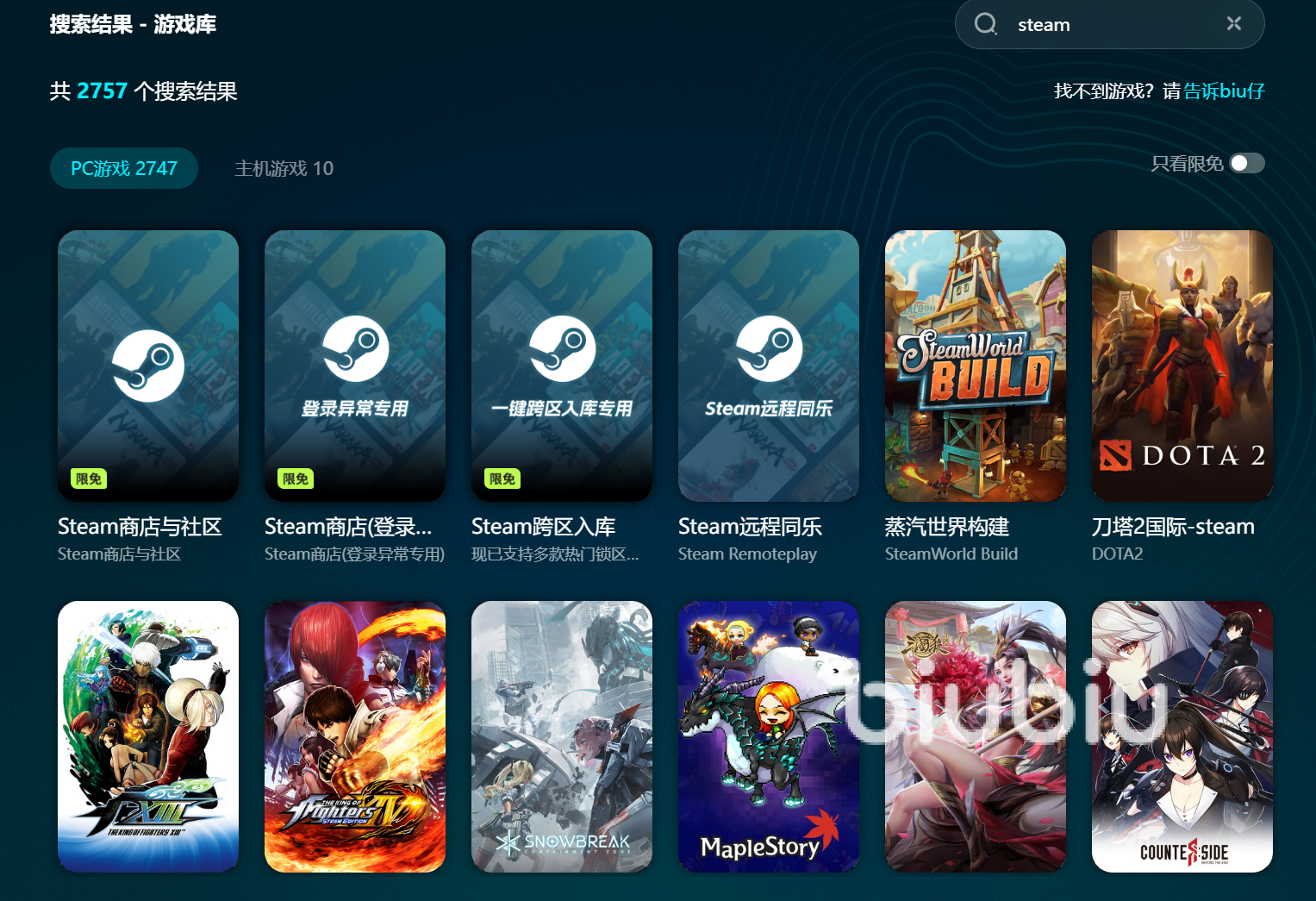Open the 告诉biu仔 link
1316x901 pixels.
coord(1224,91)
